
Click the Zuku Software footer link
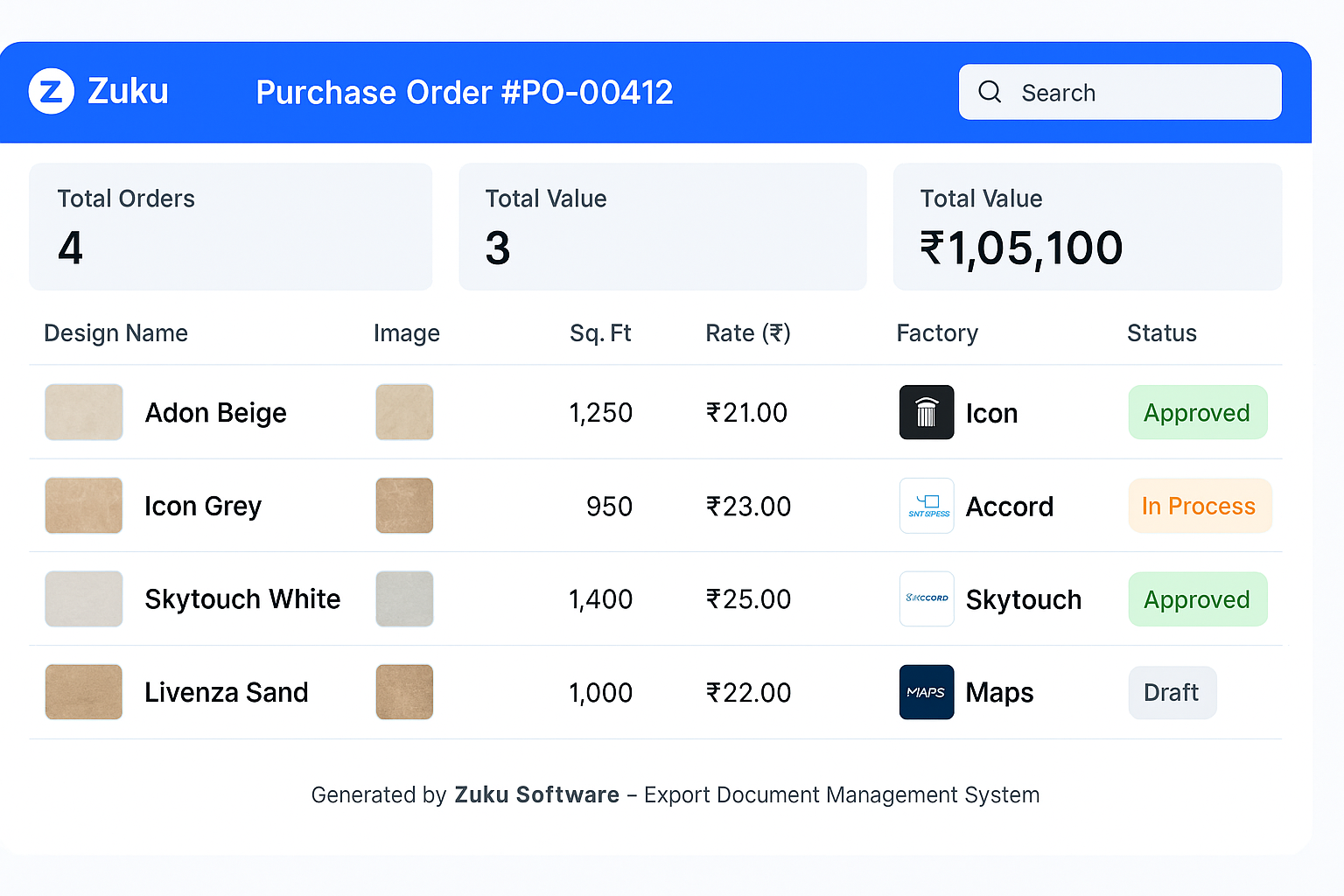point(536,794)
